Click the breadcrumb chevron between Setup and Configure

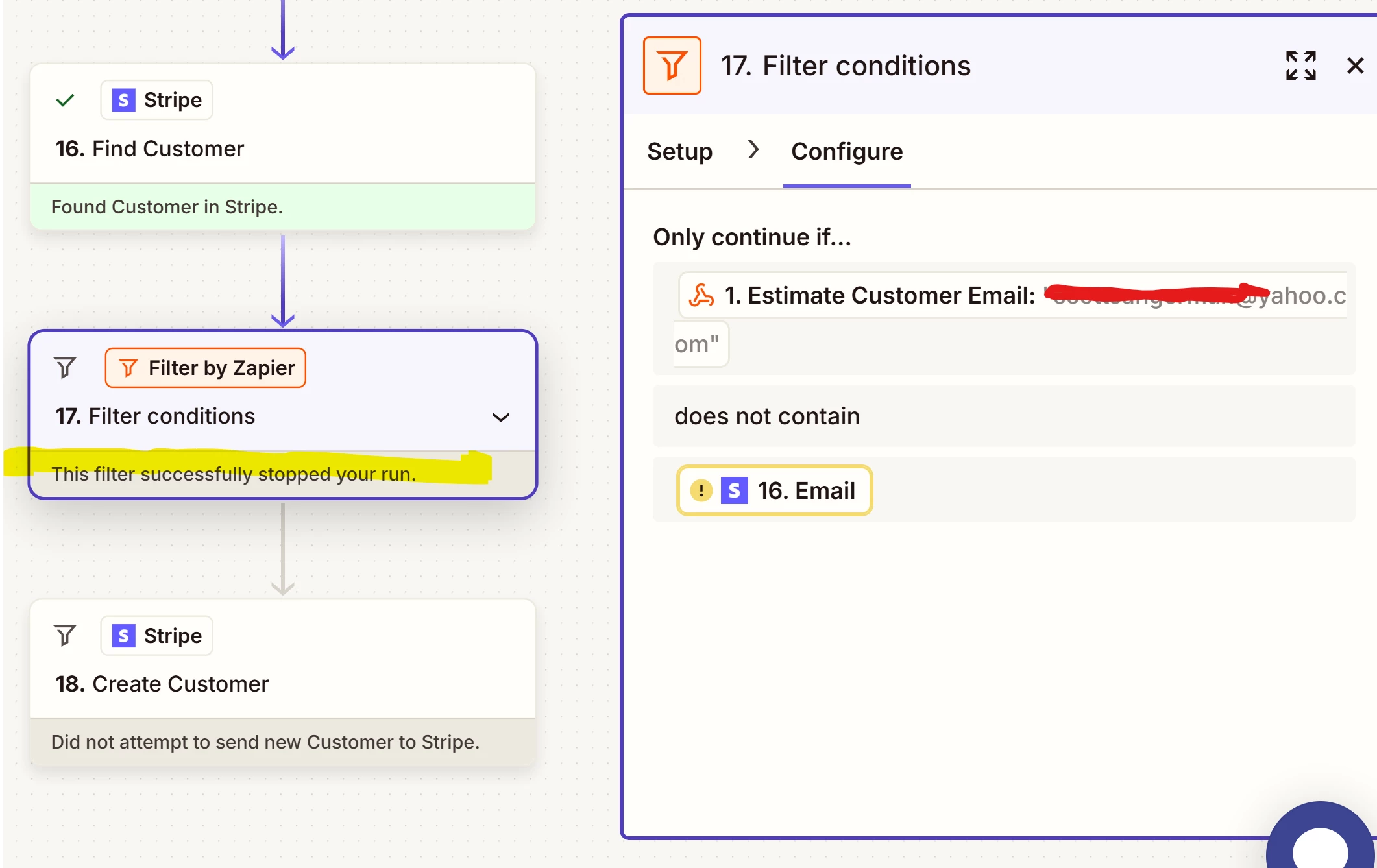(753, 150)
